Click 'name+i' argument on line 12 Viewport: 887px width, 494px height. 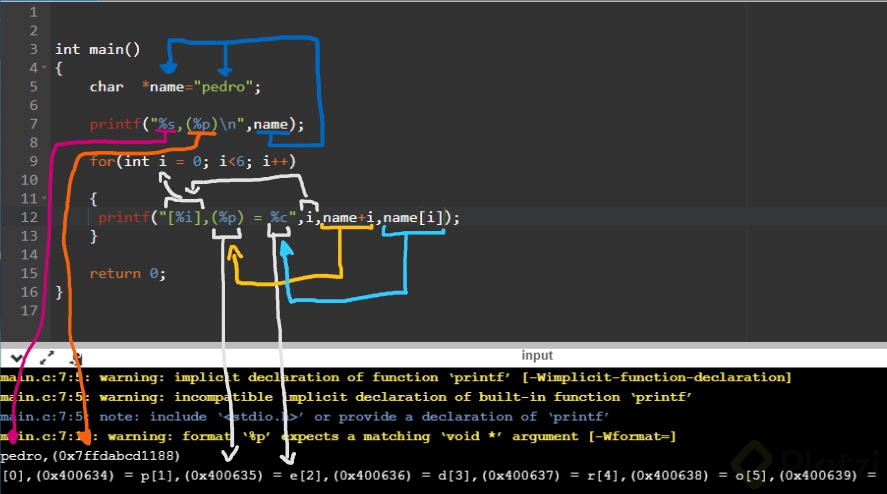pyautogui.click(x=348, y=217)
